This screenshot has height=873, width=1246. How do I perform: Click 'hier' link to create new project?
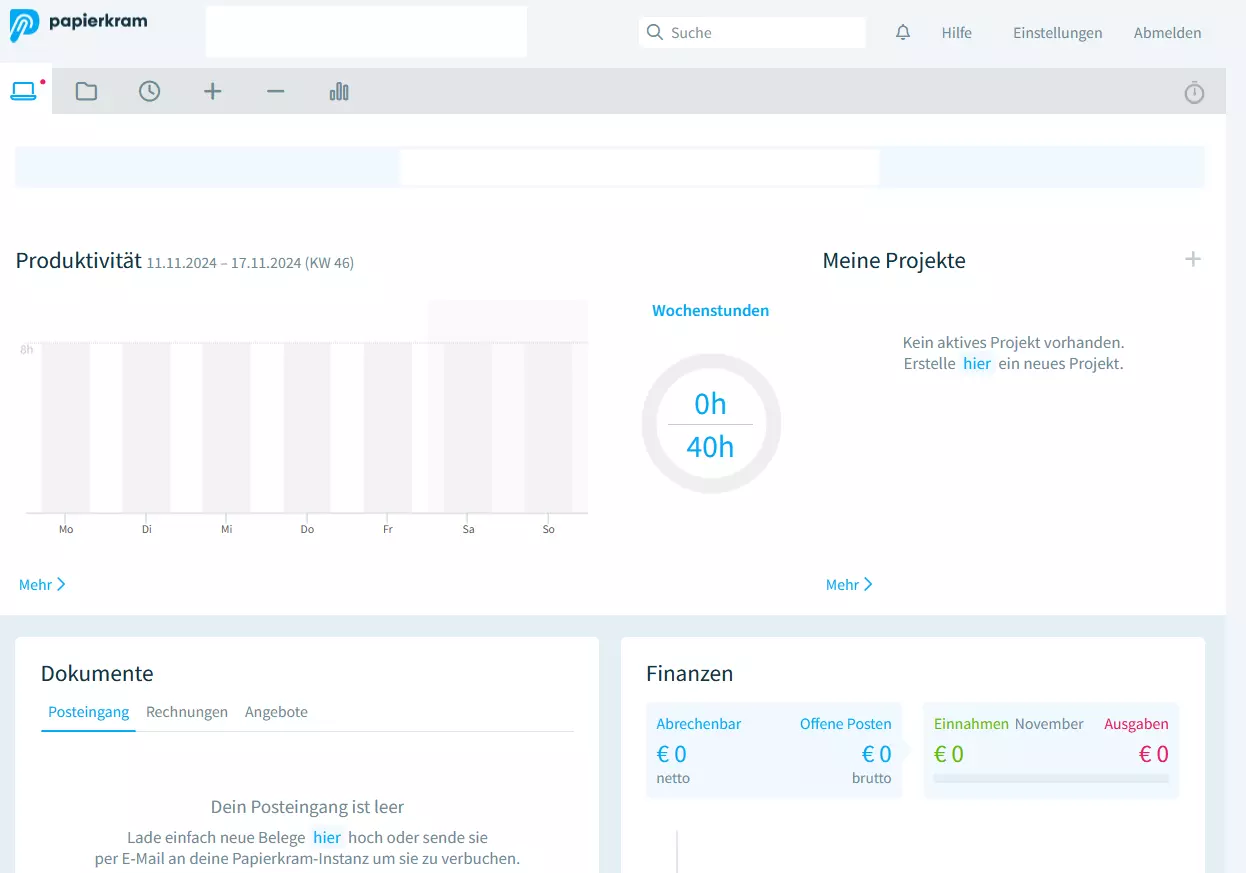976,364
